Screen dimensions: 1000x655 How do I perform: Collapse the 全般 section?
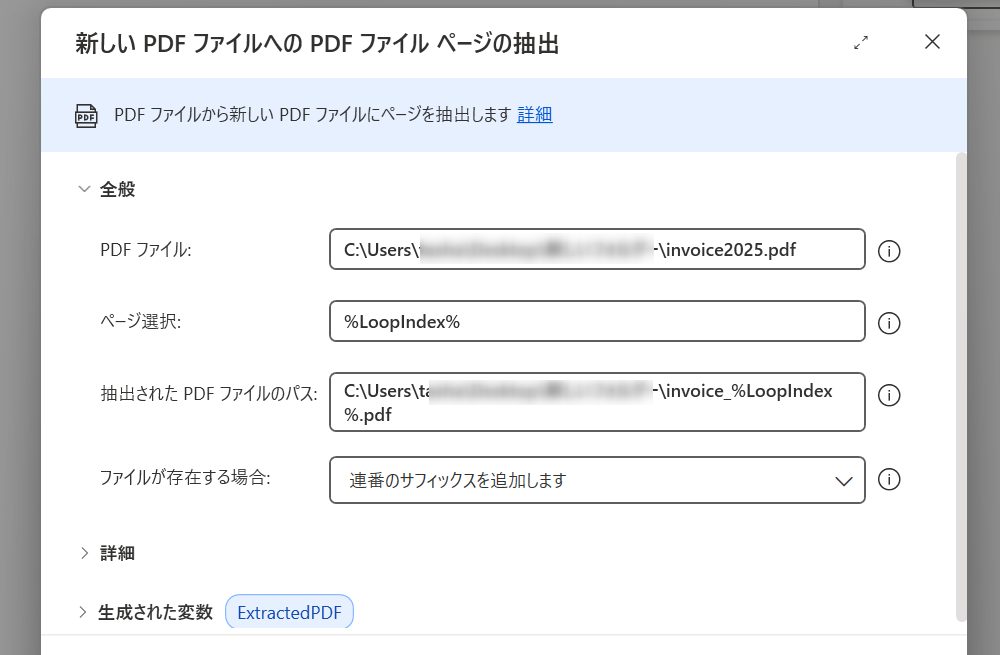point(85,189)
